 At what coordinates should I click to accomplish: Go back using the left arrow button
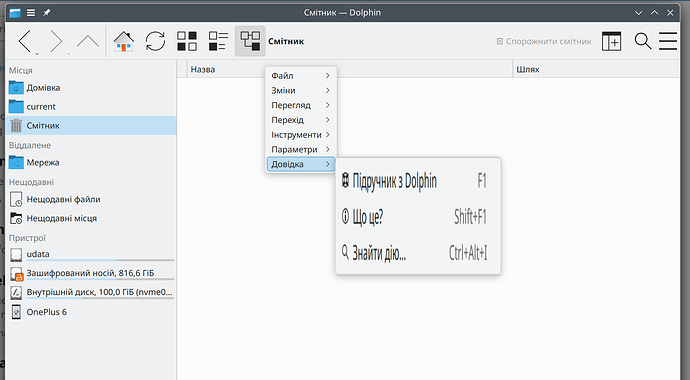click(x=26, y=41)
